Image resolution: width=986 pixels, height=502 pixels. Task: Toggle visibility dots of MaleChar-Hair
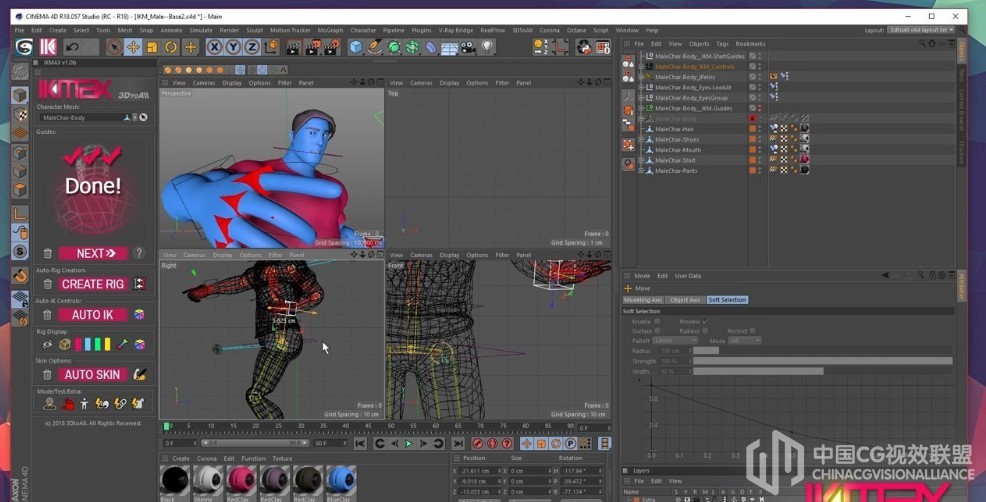pyautogui.click(x=759, y=129)
